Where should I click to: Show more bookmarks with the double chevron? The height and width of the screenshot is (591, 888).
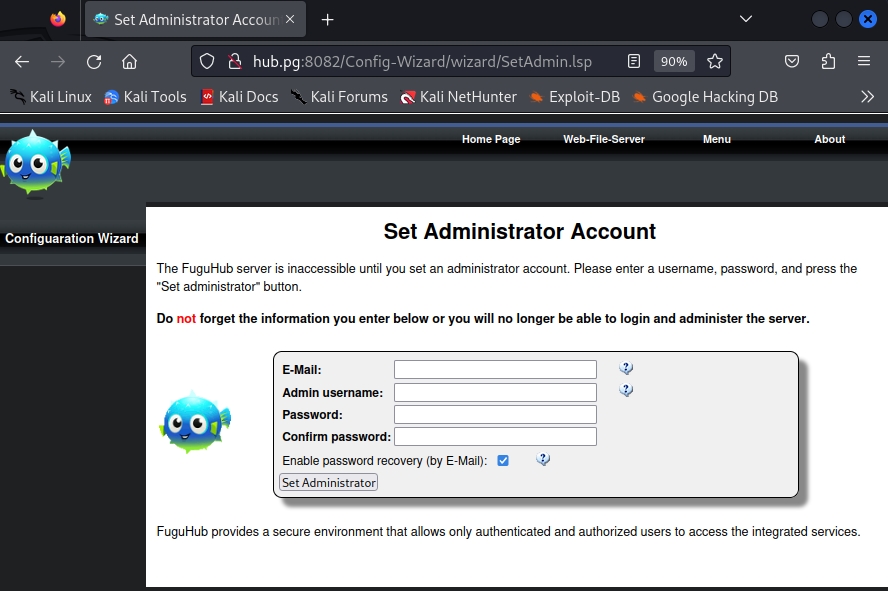point(867,97)
